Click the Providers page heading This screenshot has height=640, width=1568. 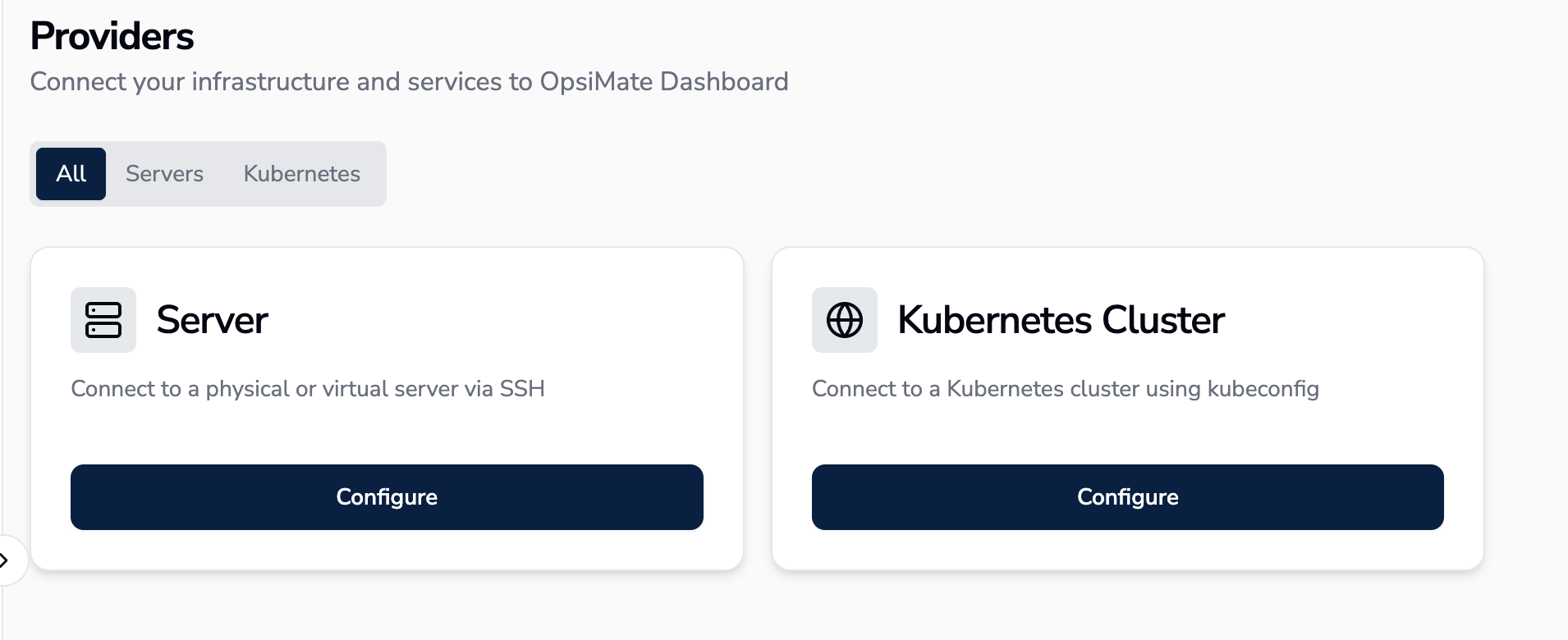point(112,36)
